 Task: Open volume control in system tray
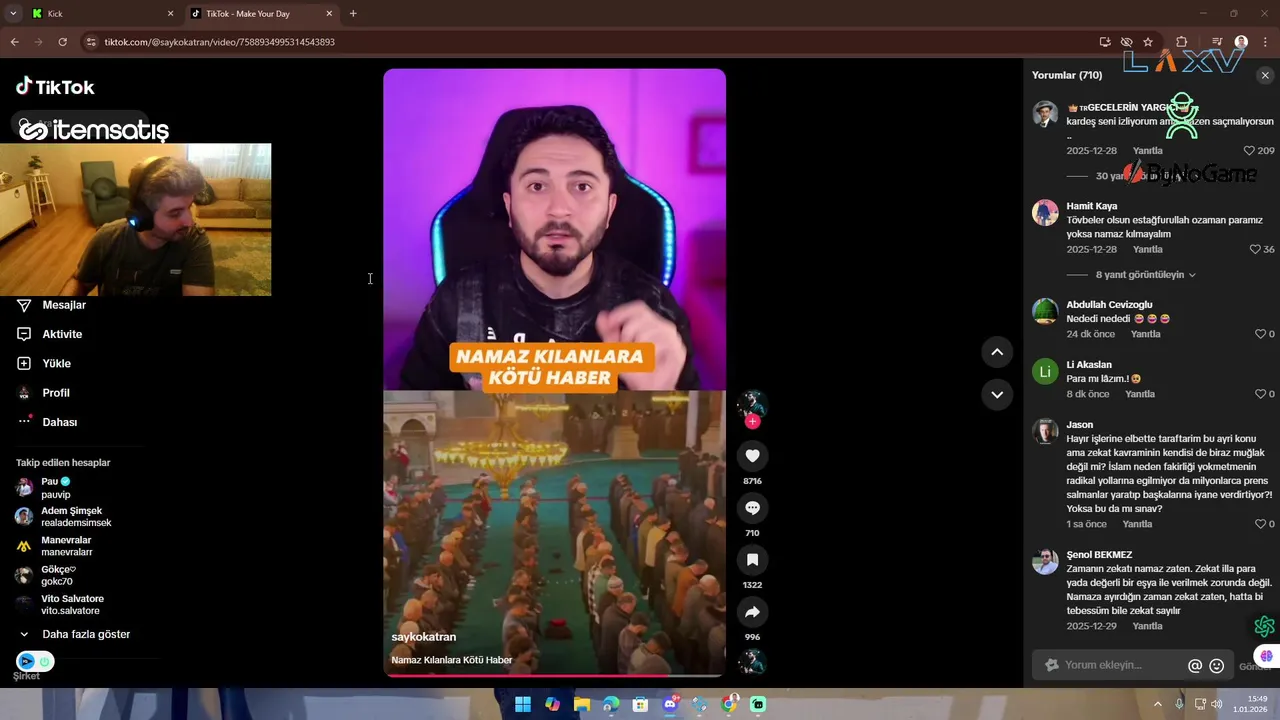click(1217, 704)
